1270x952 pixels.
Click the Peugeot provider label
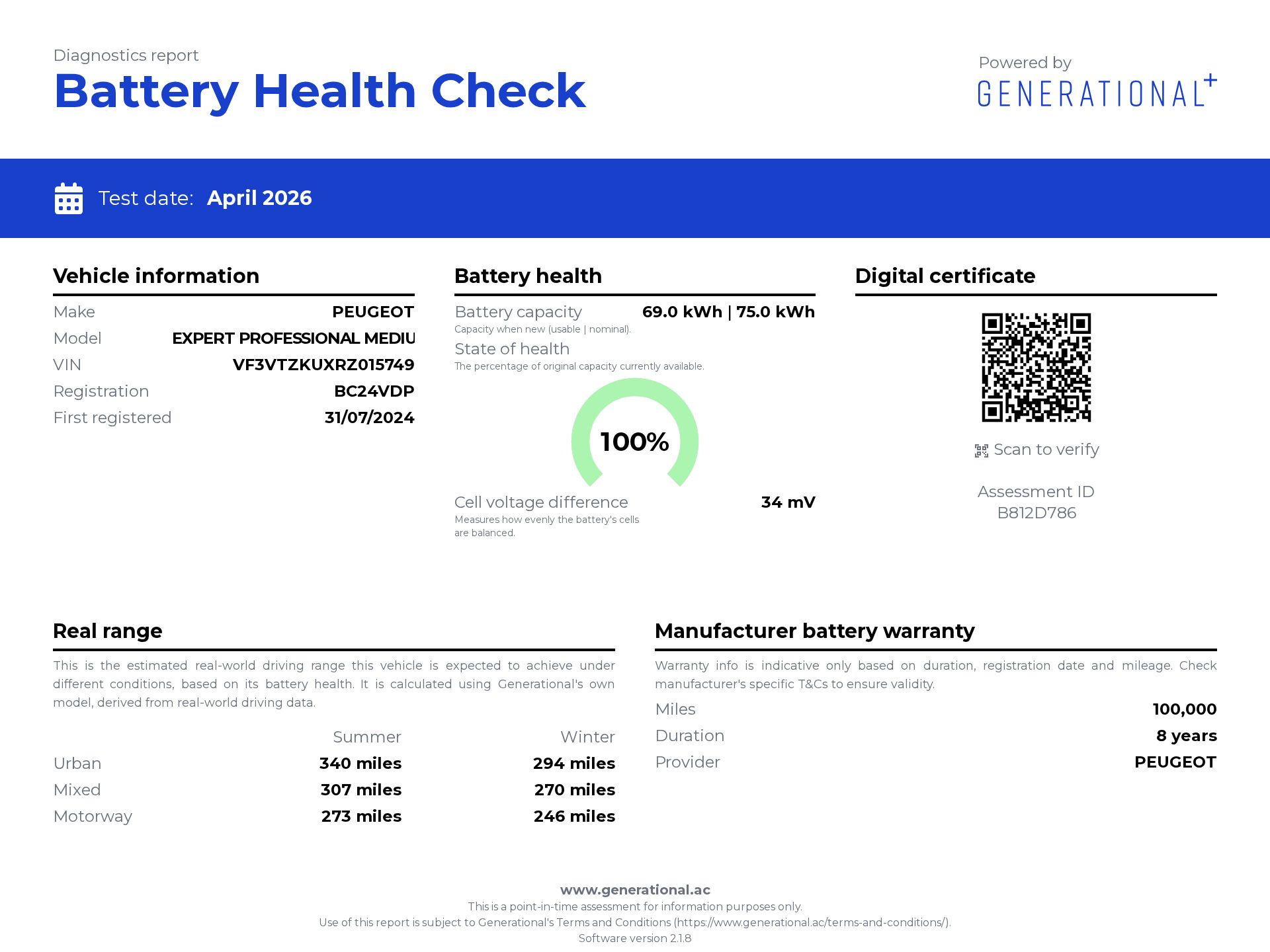tap(1175, 762)
